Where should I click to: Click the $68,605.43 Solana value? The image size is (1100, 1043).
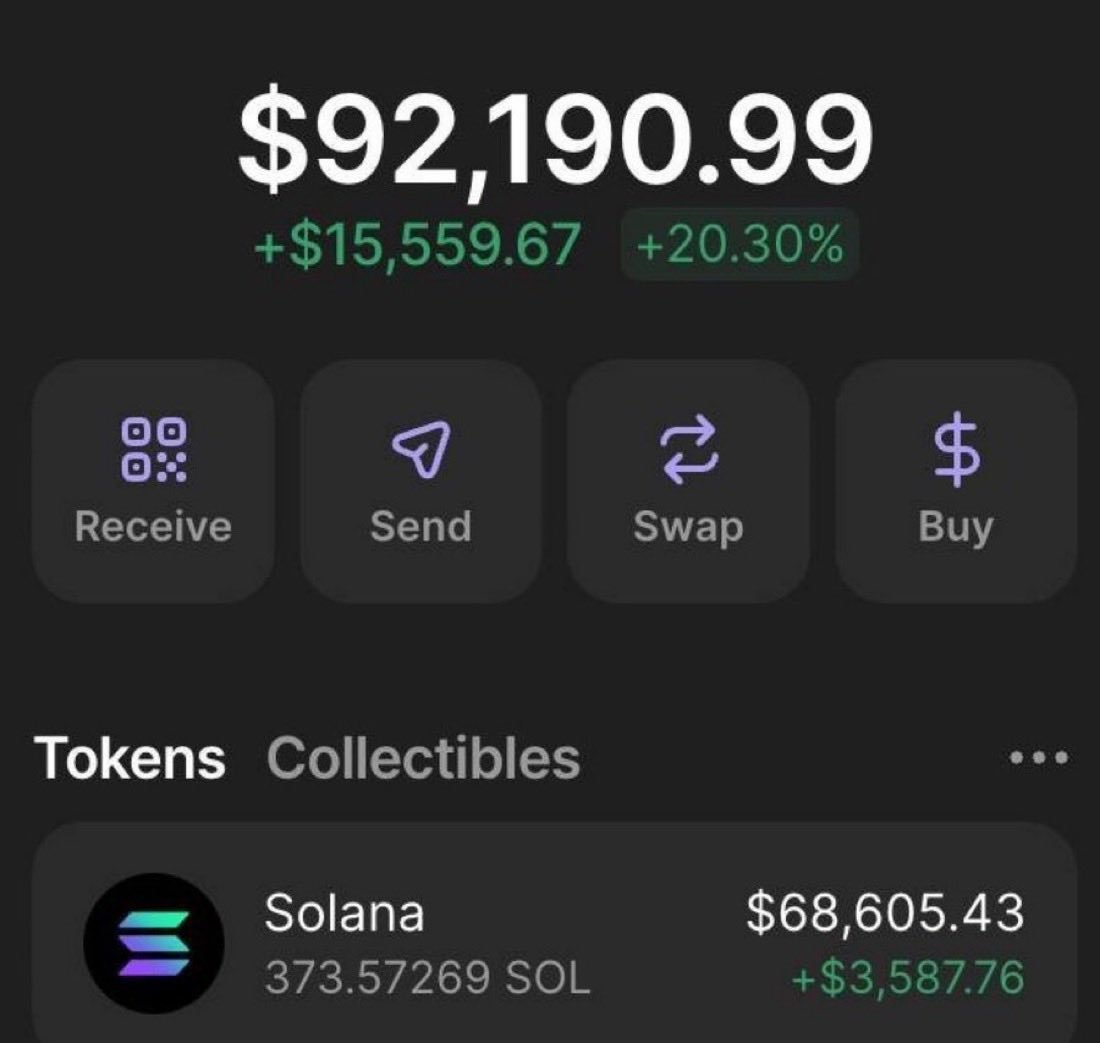pos(885,913)
